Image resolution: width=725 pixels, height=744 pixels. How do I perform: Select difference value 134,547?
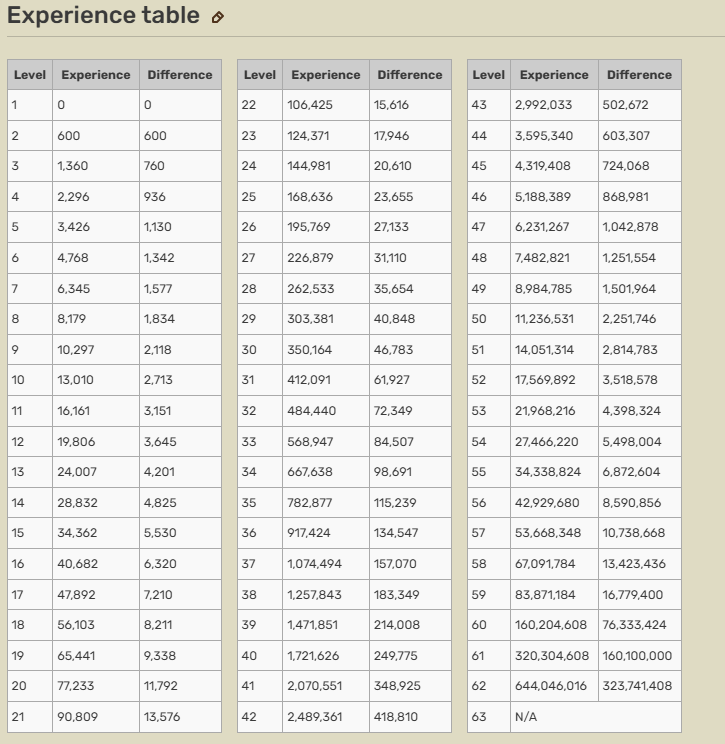click(x=396, y=533)
